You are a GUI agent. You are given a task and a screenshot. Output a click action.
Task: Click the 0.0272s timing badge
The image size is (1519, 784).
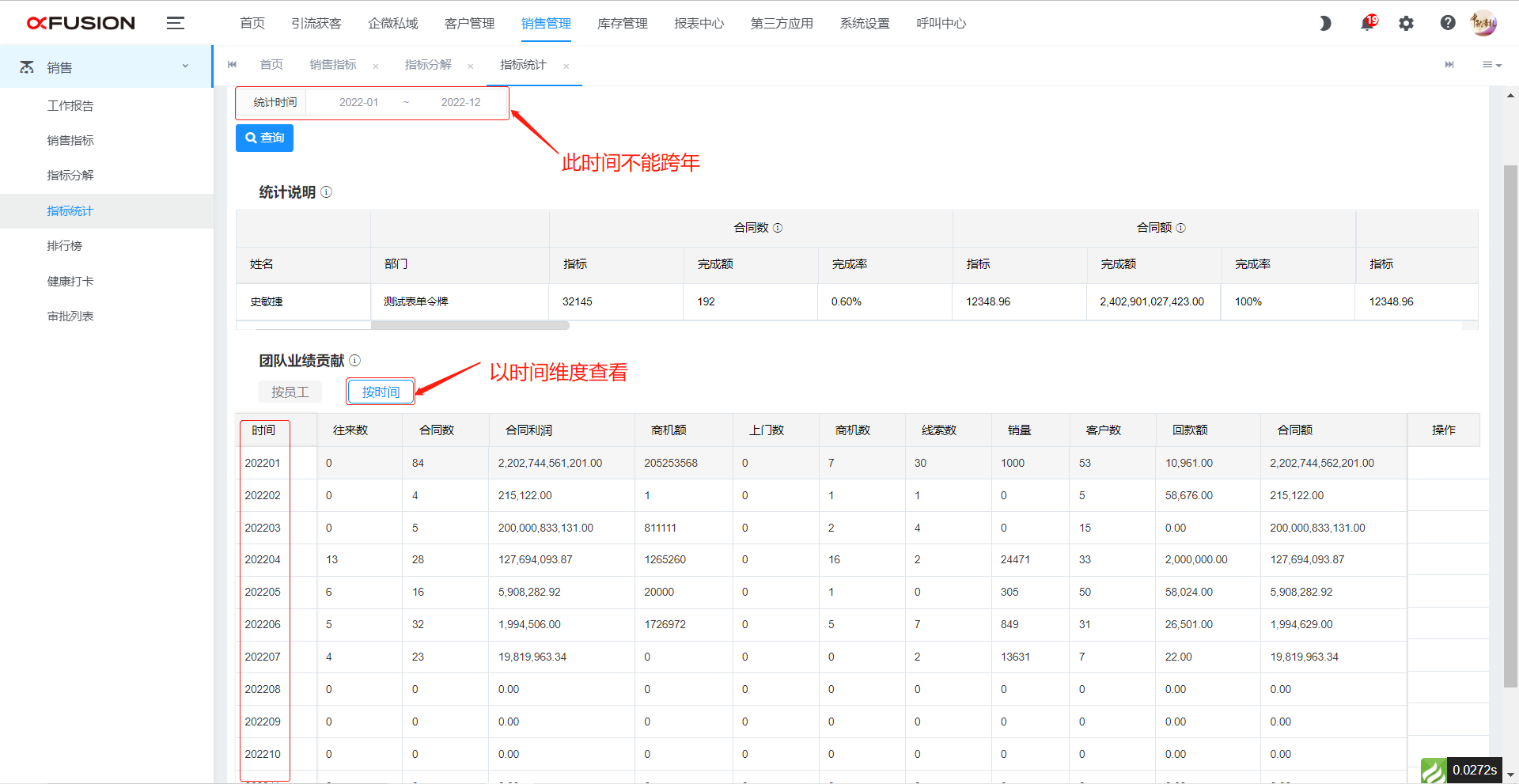click(x=1474, y=770)
